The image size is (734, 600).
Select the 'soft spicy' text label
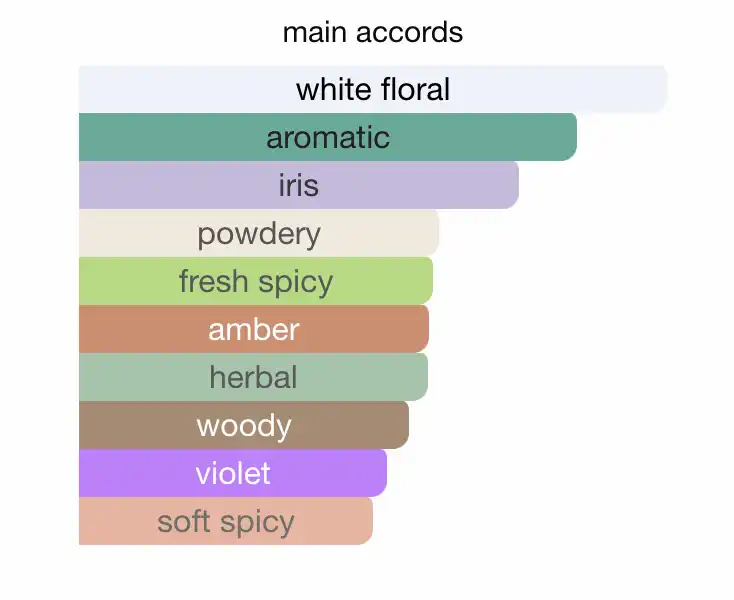click(226, 521)
